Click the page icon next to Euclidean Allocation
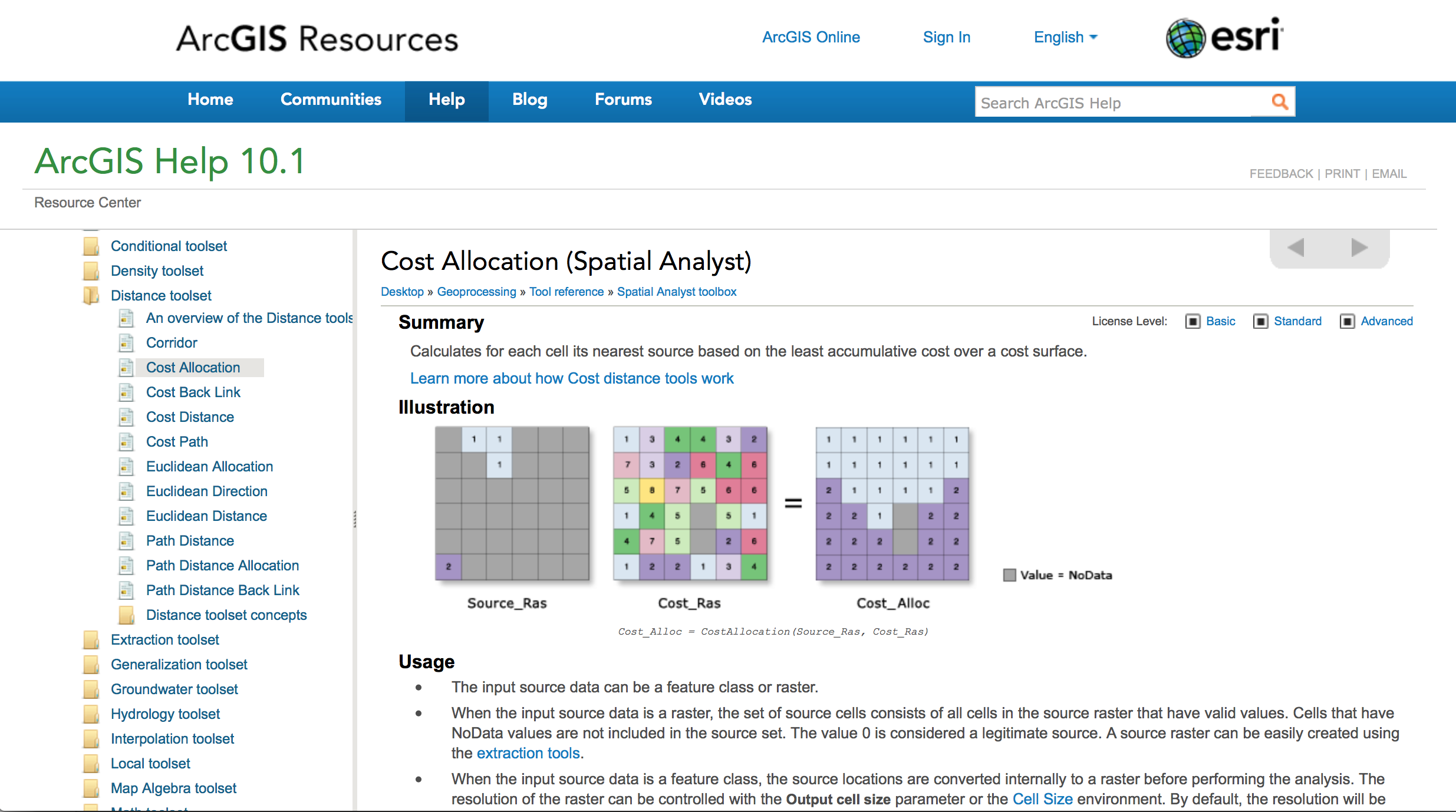The image size is (1456, 812). (126, 466)
